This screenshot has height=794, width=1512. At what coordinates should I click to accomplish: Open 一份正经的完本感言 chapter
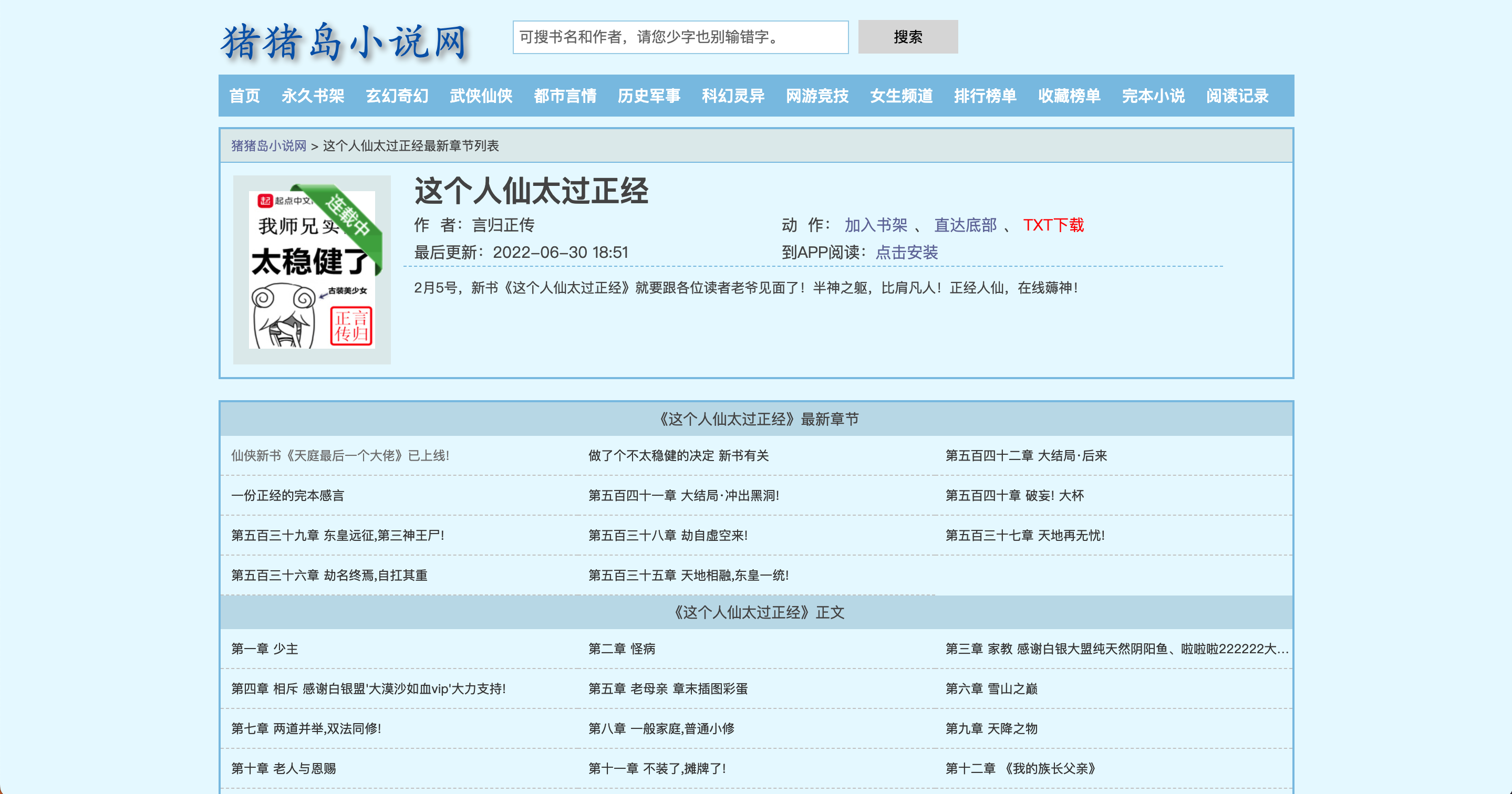[287, 495]
